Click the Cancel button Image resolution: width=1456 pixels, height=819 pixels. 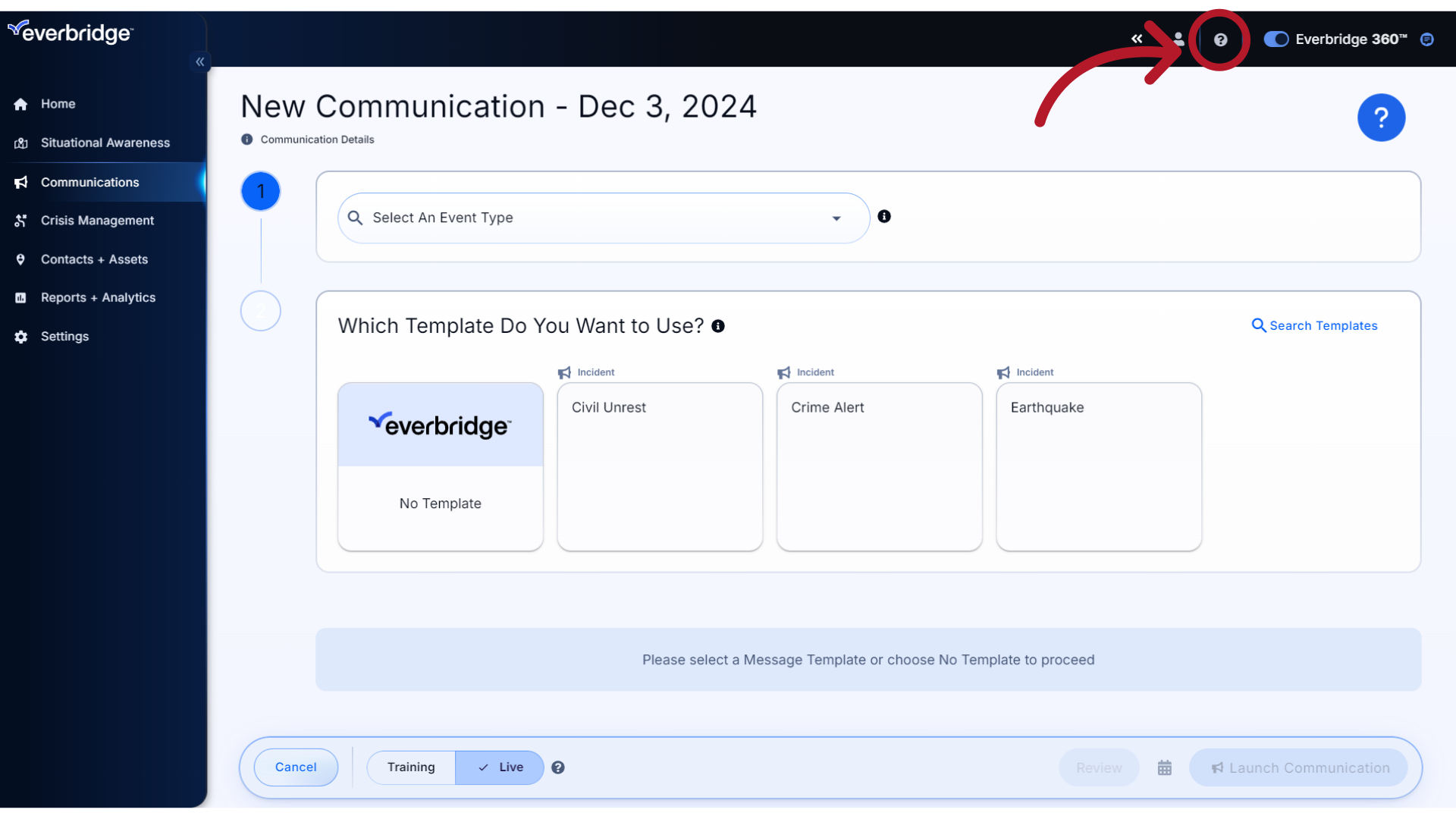(296, 767)
